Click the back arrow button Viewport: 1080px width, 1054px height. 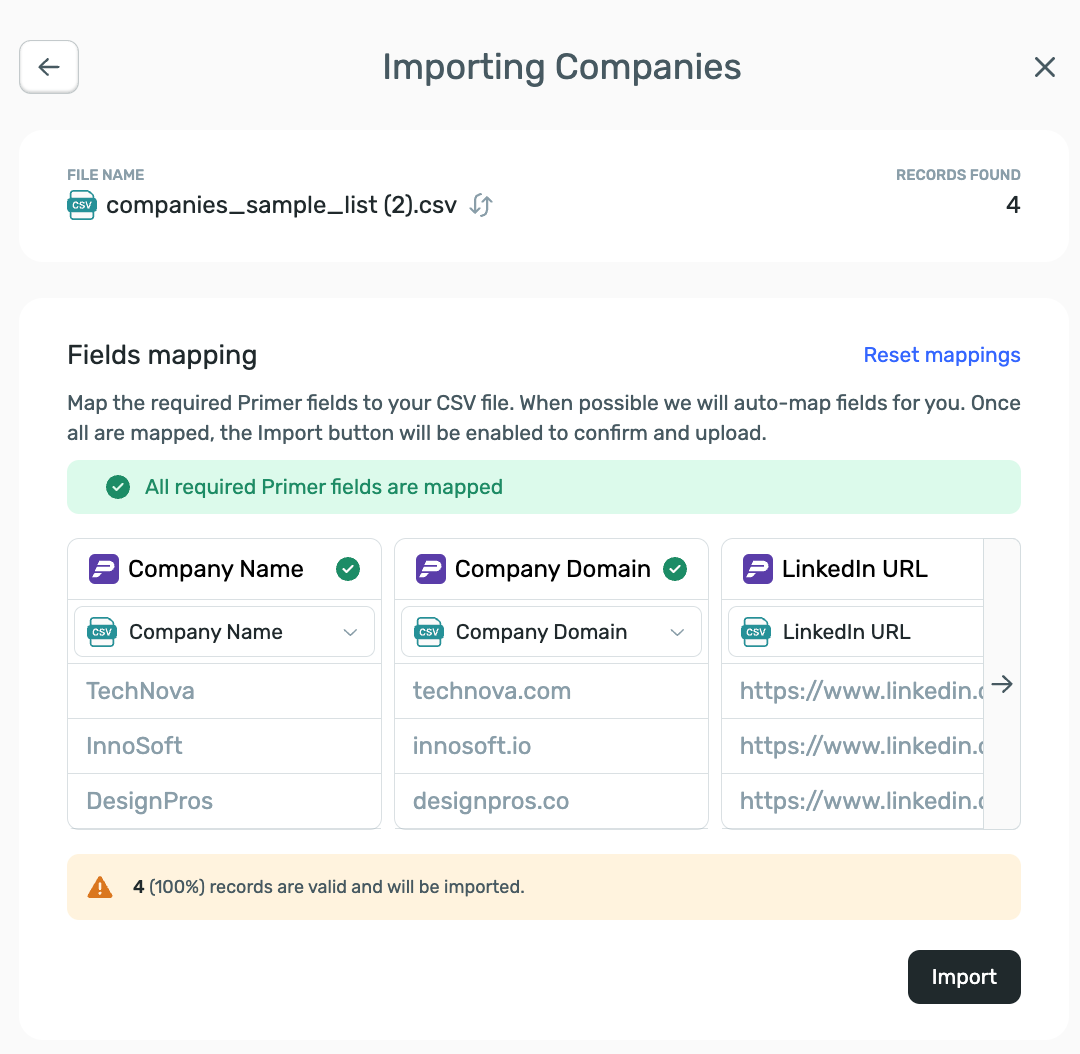pyautogui.click(x=49, y=67)
